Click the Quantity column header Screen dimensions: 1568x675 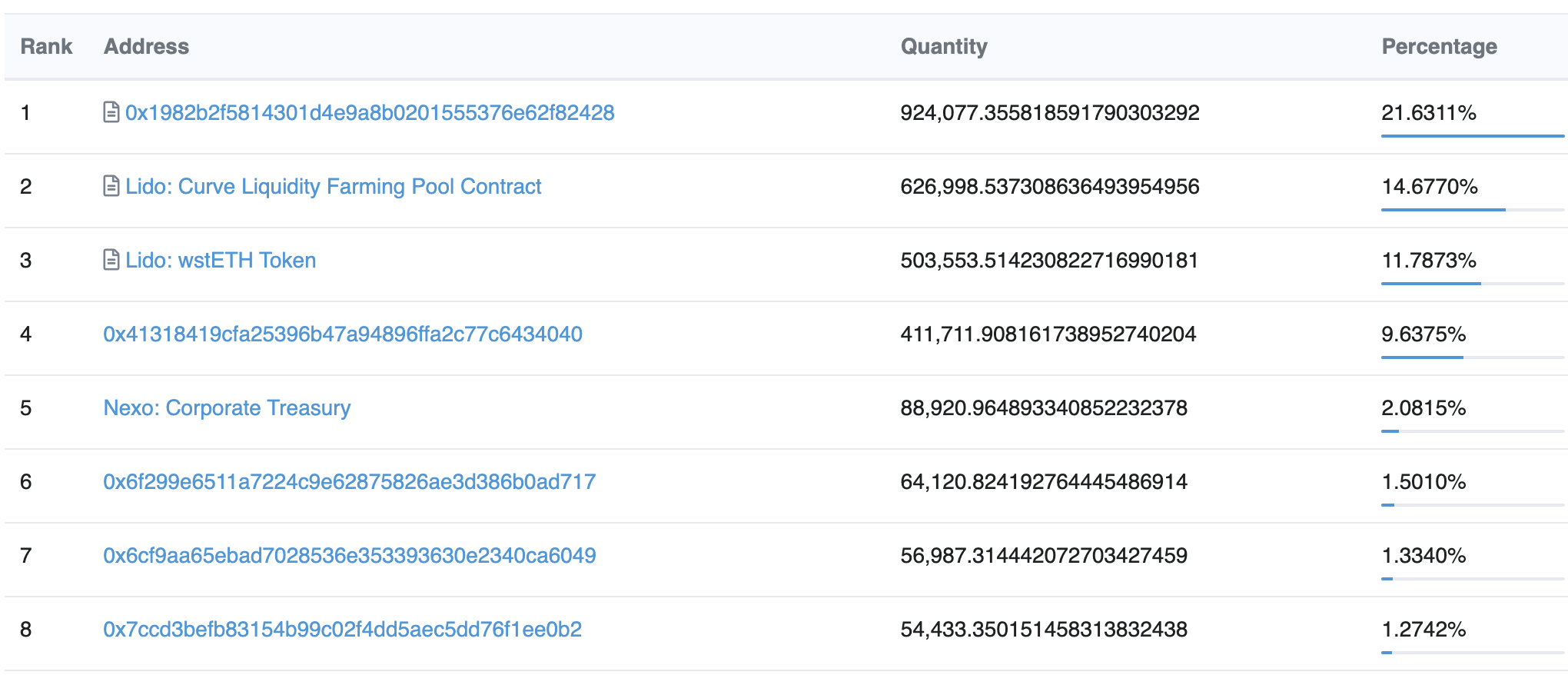pos(944,47)
